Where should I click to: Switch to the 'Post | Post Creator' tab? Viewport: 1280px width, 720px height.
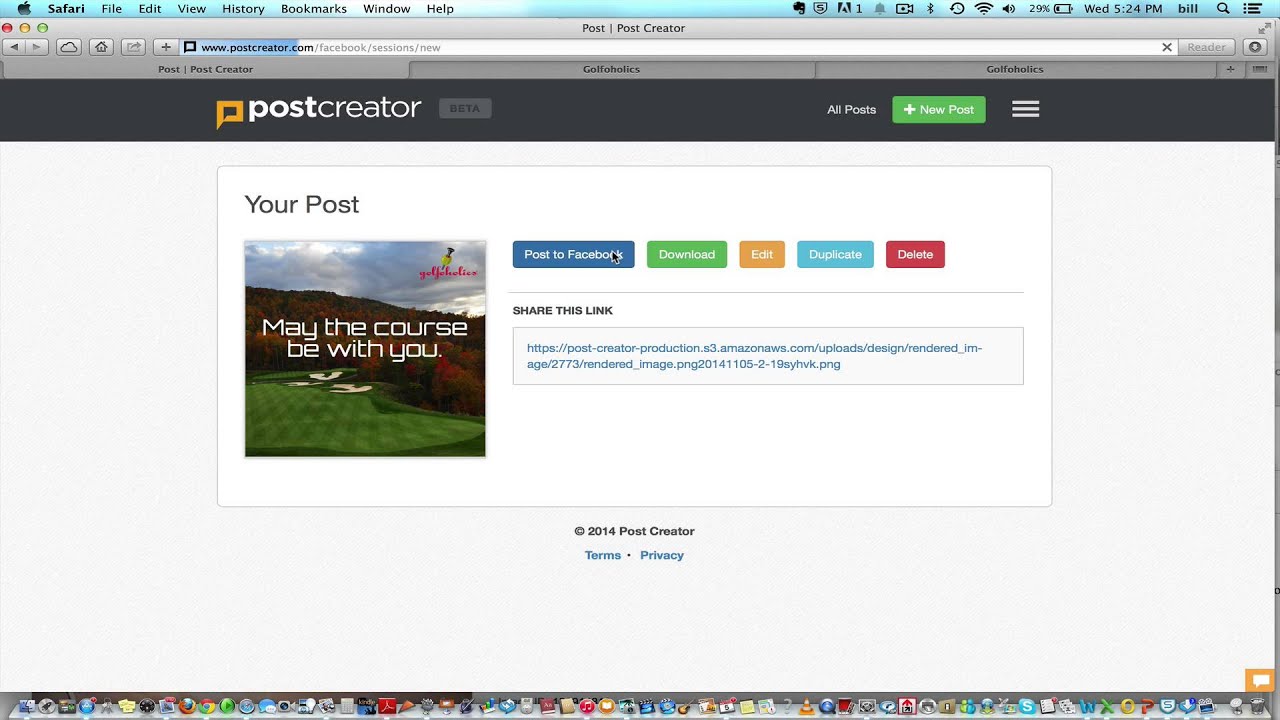click(x=205, y=69)
